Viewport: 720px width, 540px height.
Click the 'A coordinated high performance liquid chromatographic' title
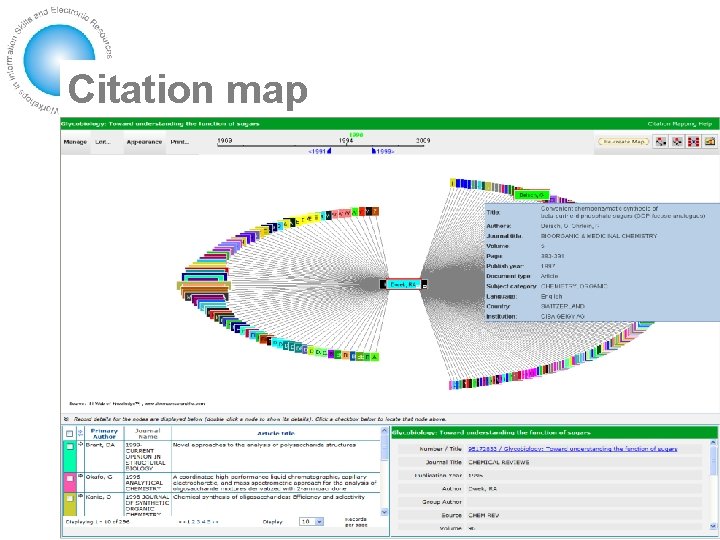(x=274, y=483)
